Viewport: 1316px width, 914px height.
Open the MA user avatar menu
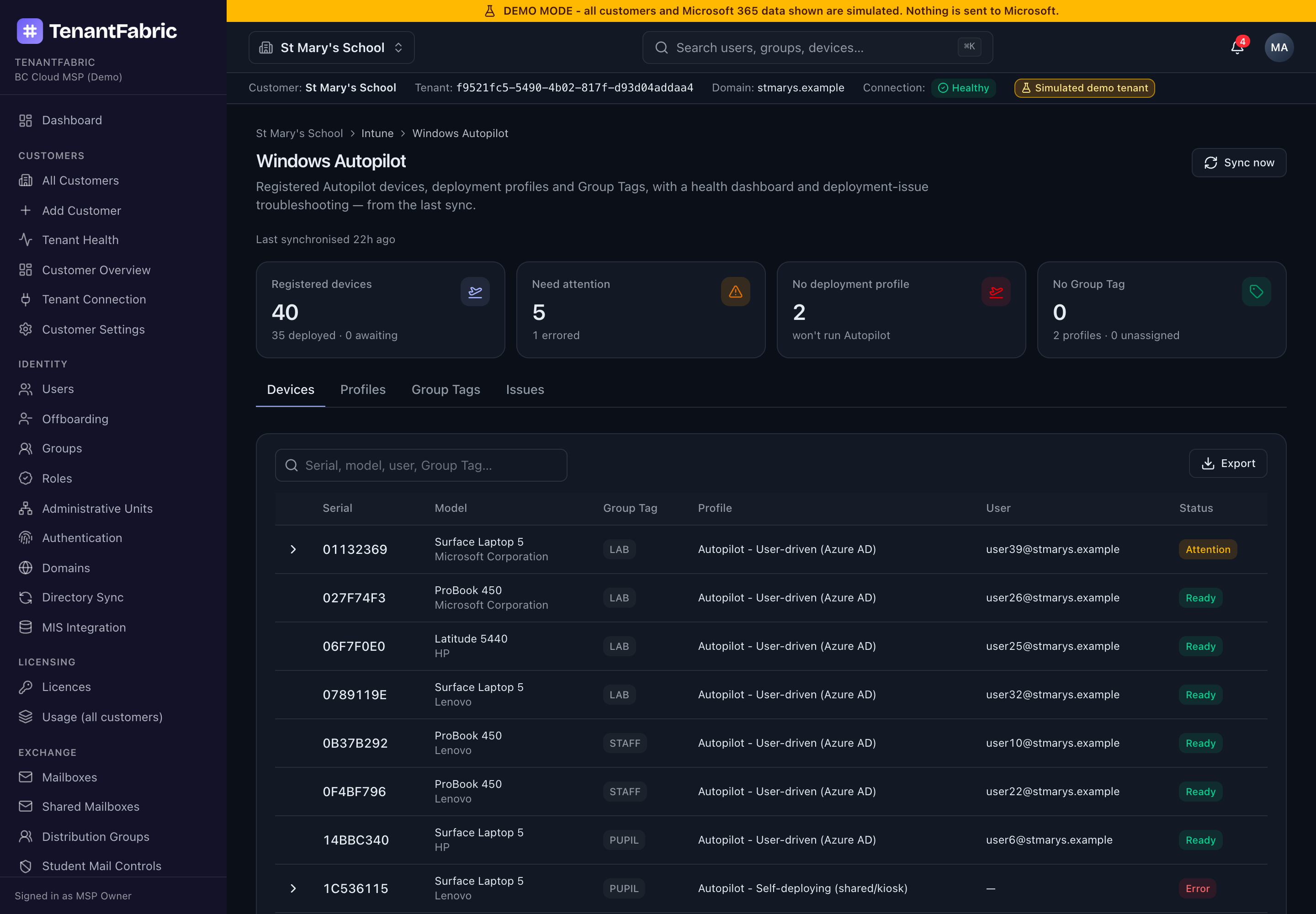1279,48
